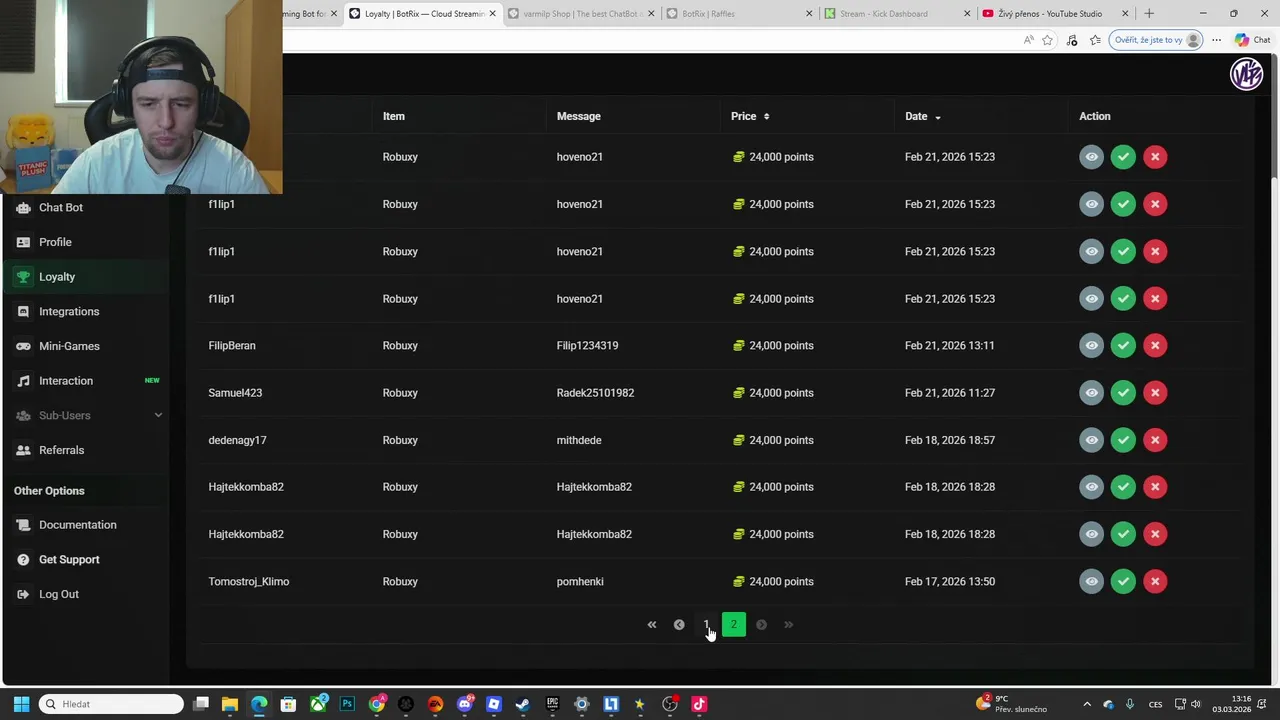Approve the Tomostroj_Klimo redemption

click(1123, 581)
